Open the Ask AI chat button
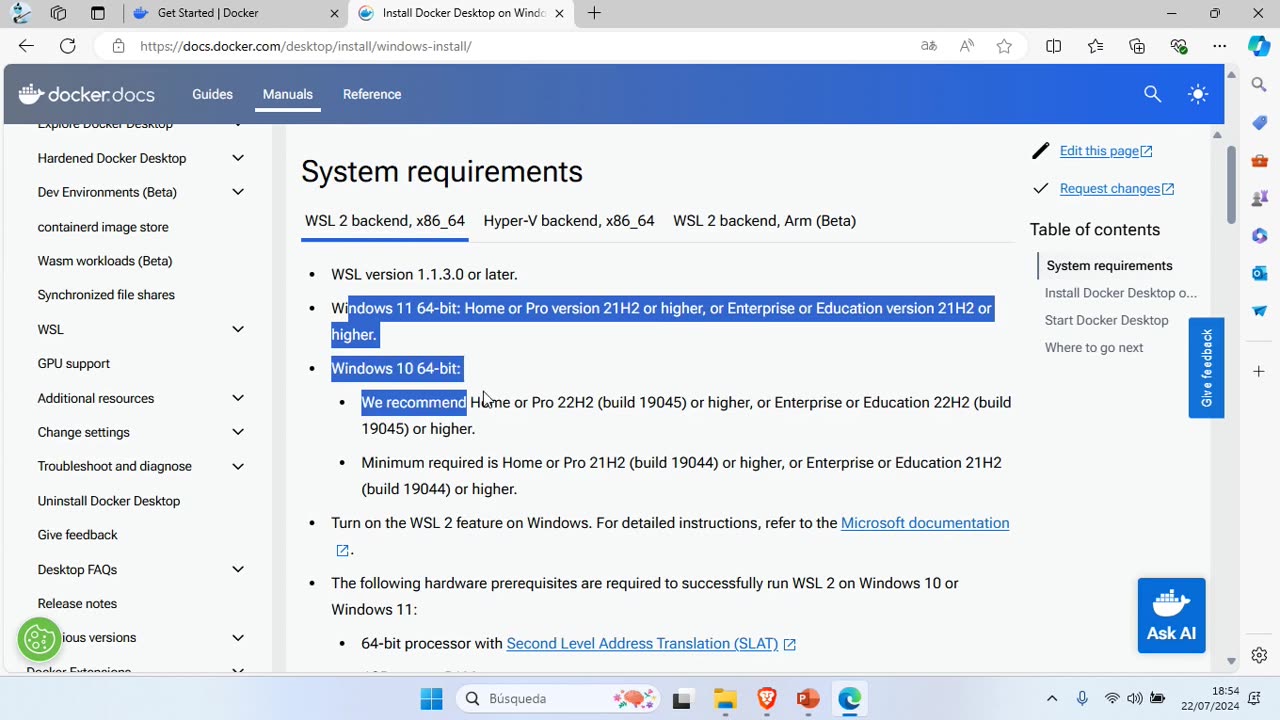 pyautogui.click(x=1171, y=615)
